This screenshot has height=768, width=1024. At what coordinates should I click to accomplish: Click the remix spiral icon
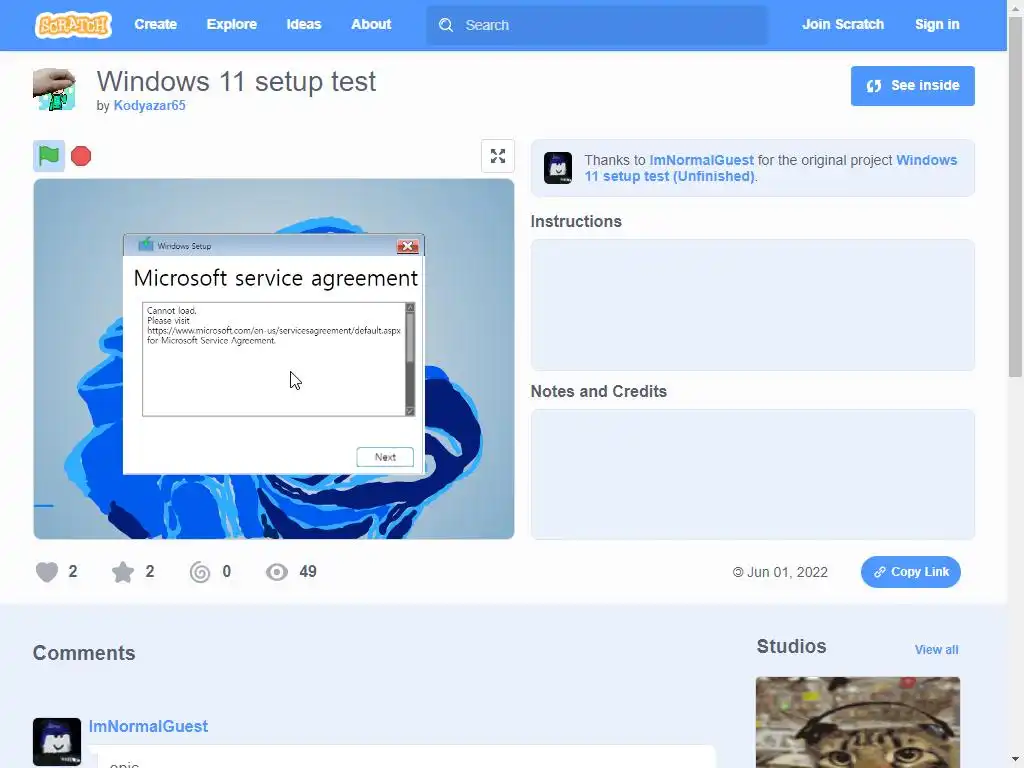(200, 572)
